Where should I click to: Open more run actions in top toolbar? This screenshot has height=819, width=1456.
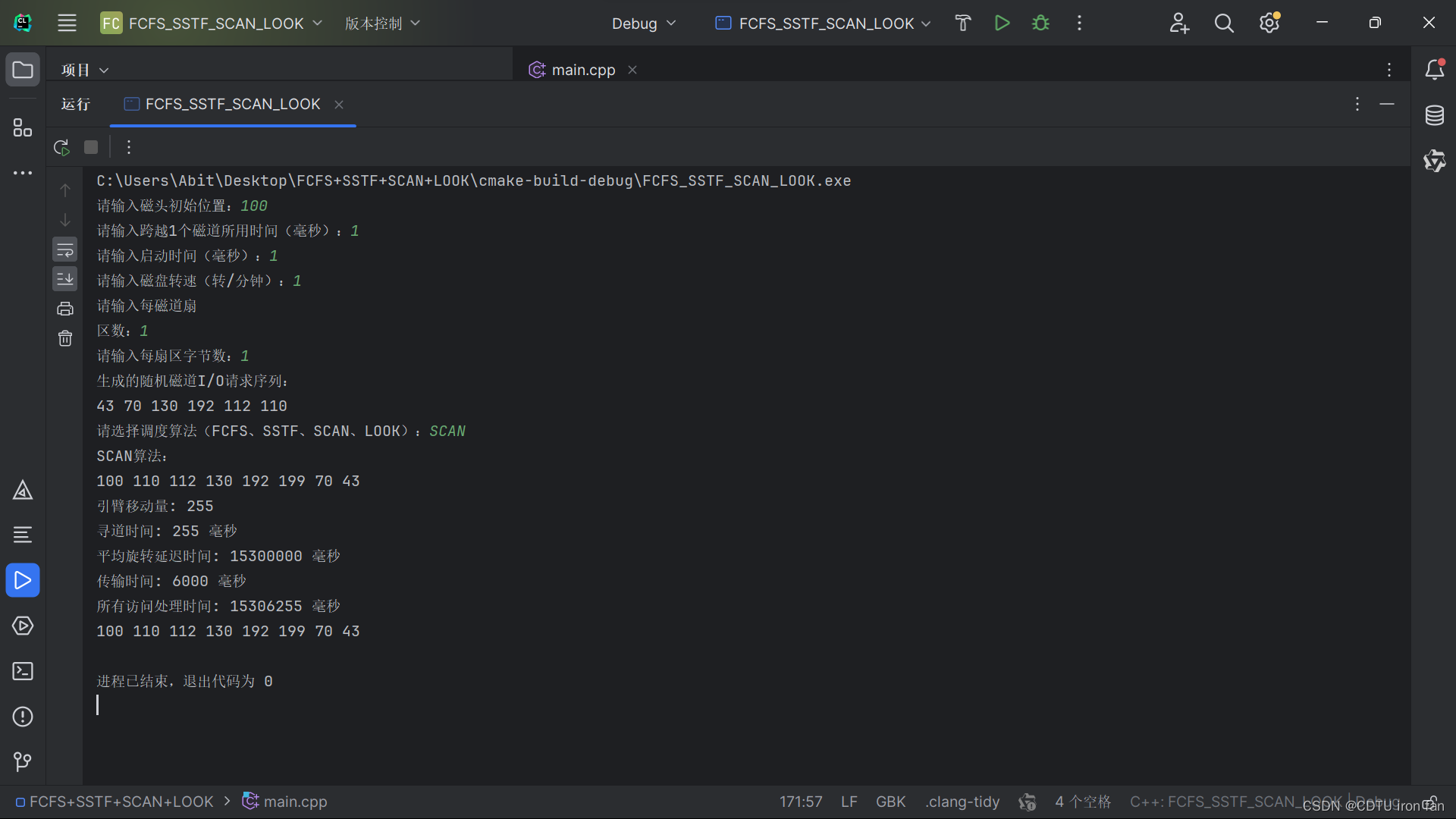pyautogui.click(x=1079, y=23)
